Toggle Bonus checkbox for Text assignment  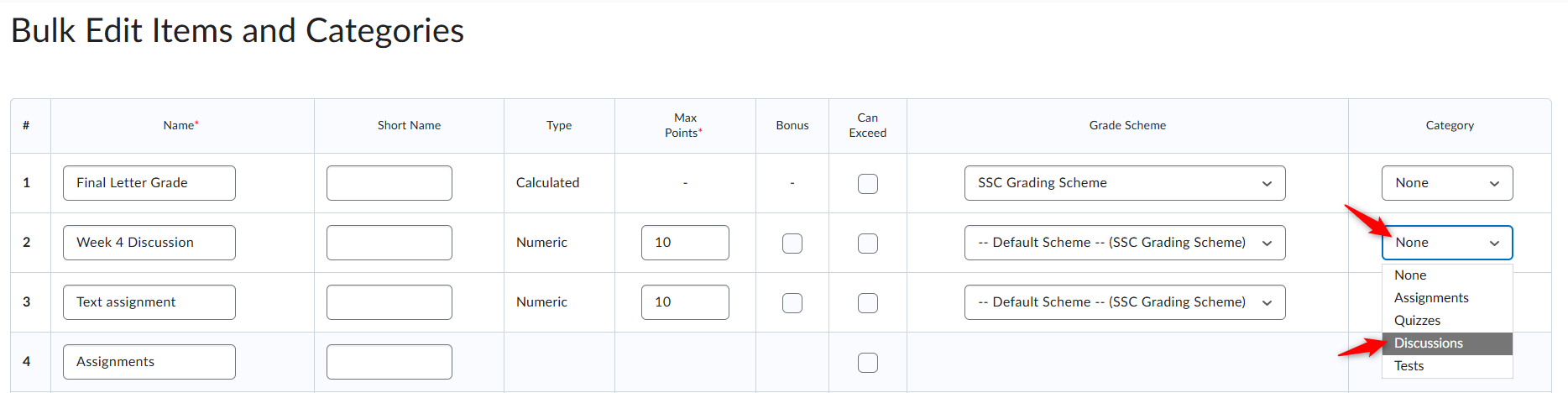coord(792,303)
